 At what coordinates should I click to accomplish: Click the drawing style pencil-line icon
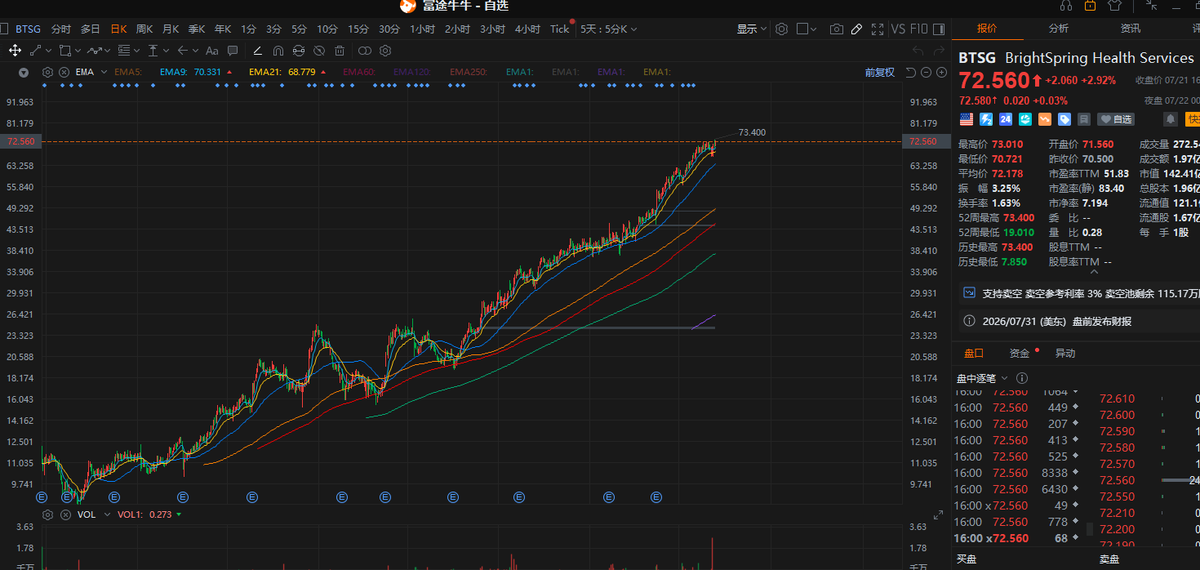point(257,51)
